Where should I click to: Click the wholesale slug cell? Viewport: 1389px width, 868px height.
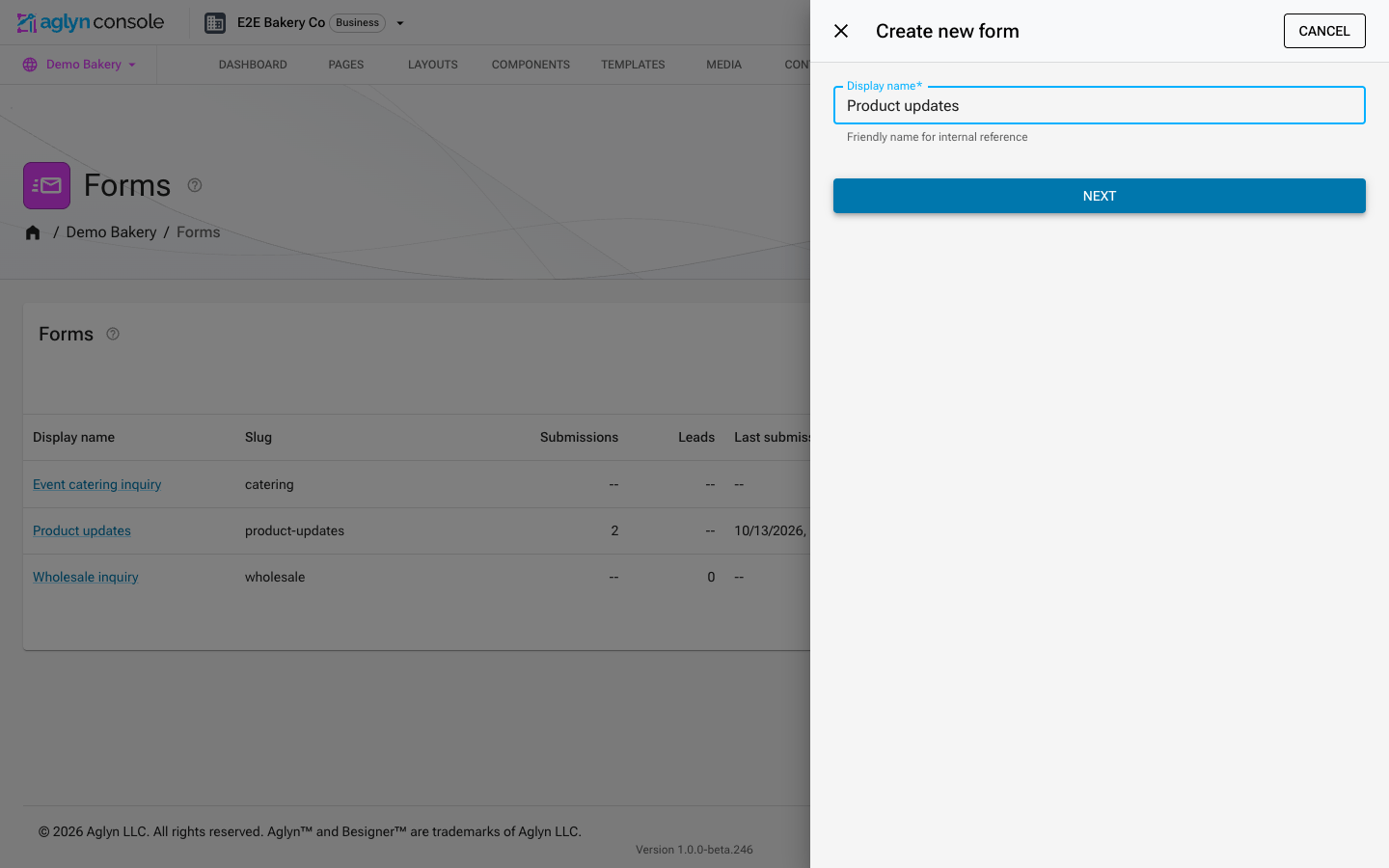[275, 577]
